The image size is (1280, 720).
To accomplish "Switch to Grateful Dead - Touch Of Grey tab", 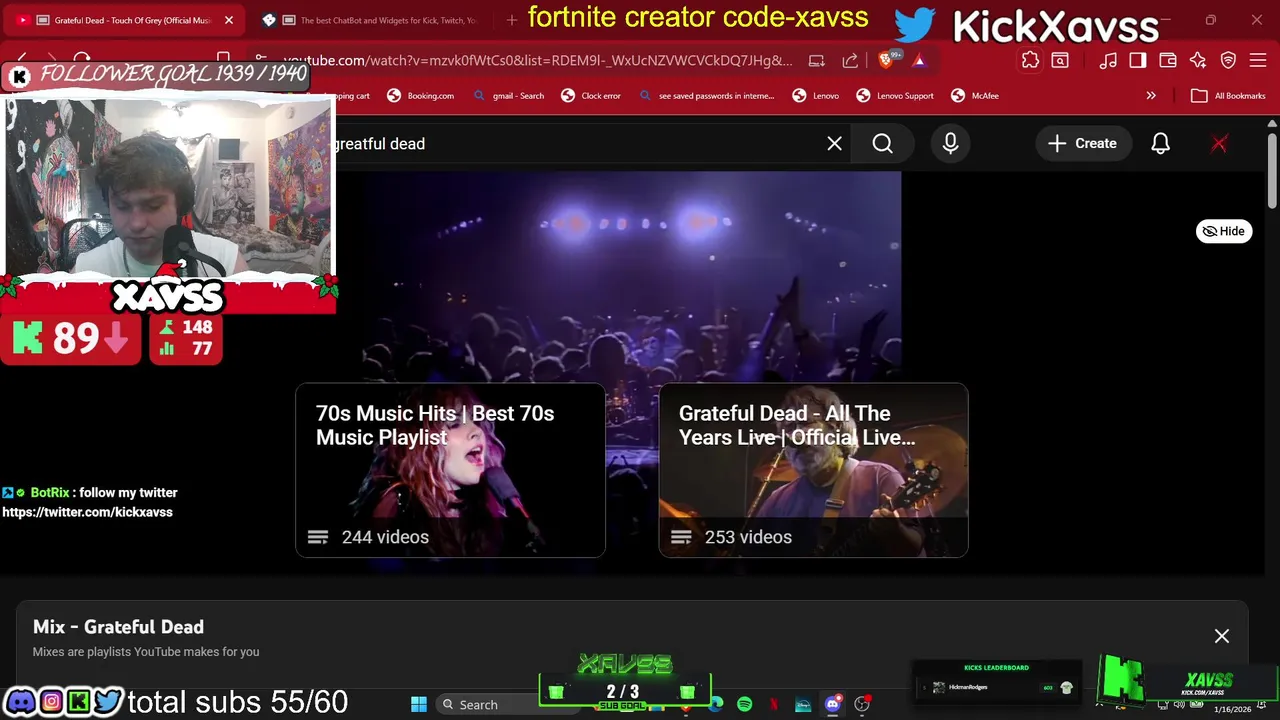I will click(125, 20).
